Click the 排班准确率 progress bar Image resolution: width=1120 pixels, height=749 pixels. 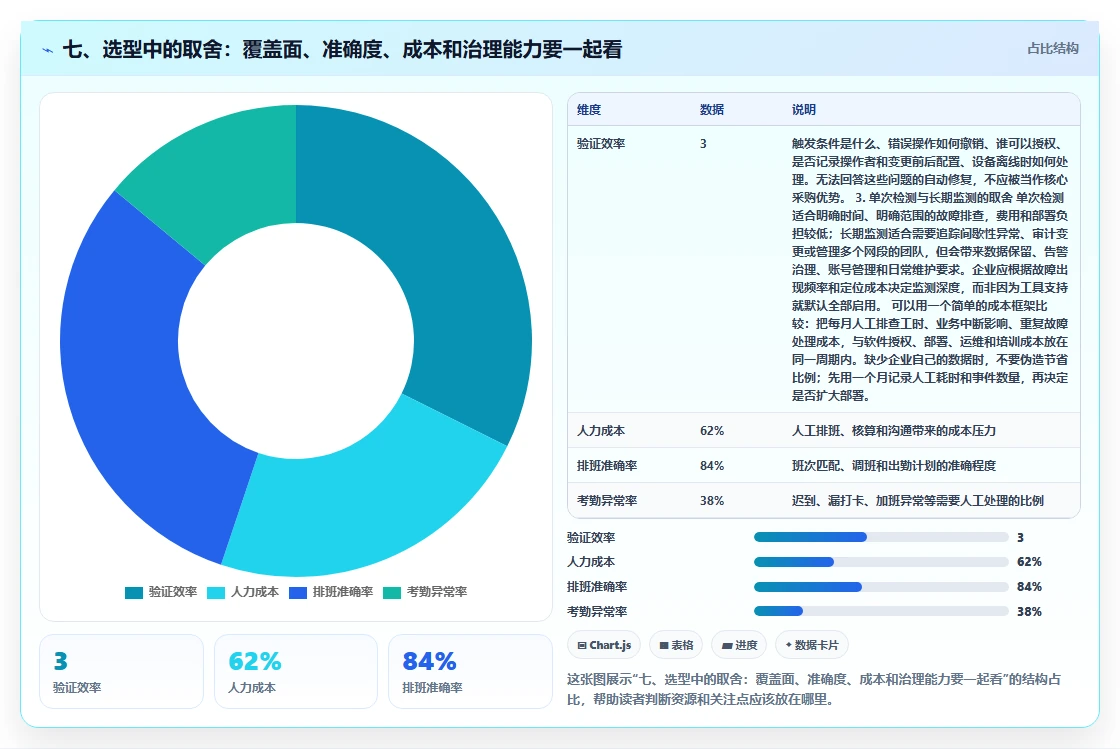click(881, 587)
